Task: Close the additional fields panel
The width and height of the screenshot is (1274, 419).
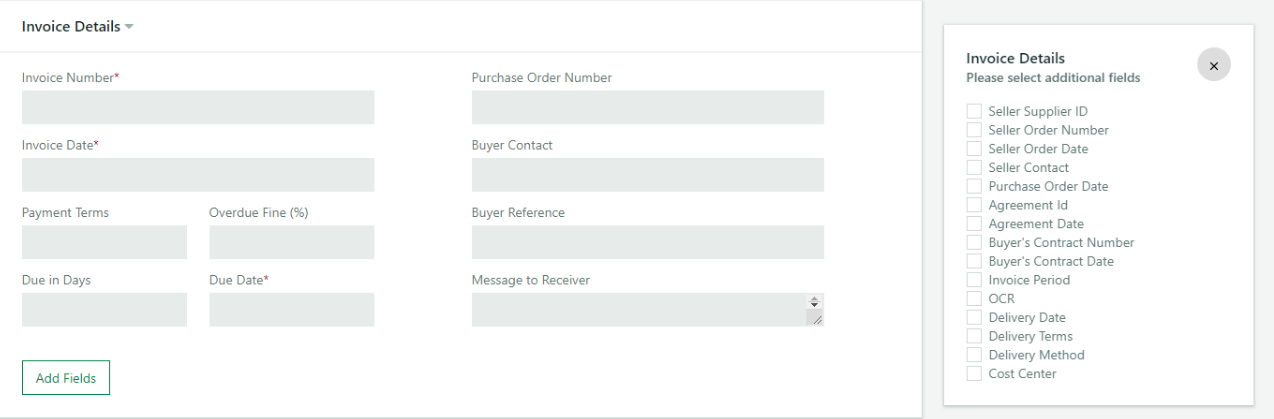Action: 1213,65
